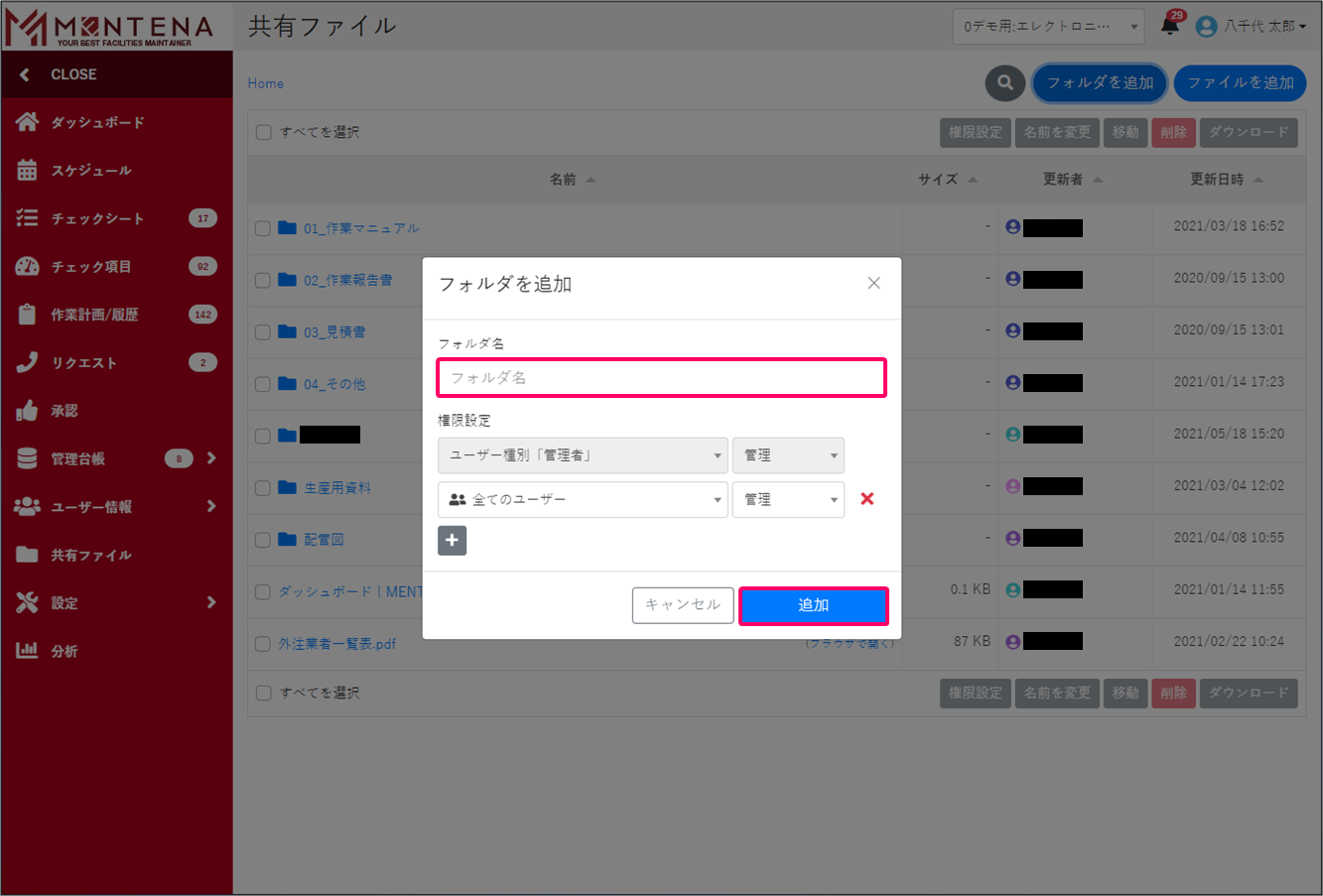Click into the フォルダ名 text field
Viewport: 1323px width, 896px height.
(661, 378)
